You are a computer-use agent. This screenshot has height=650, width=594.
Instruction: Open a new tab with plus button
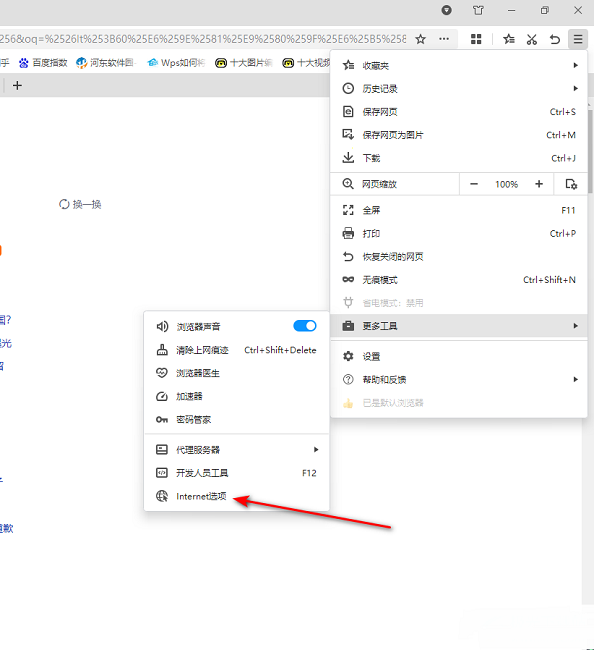tap(17, 86)
